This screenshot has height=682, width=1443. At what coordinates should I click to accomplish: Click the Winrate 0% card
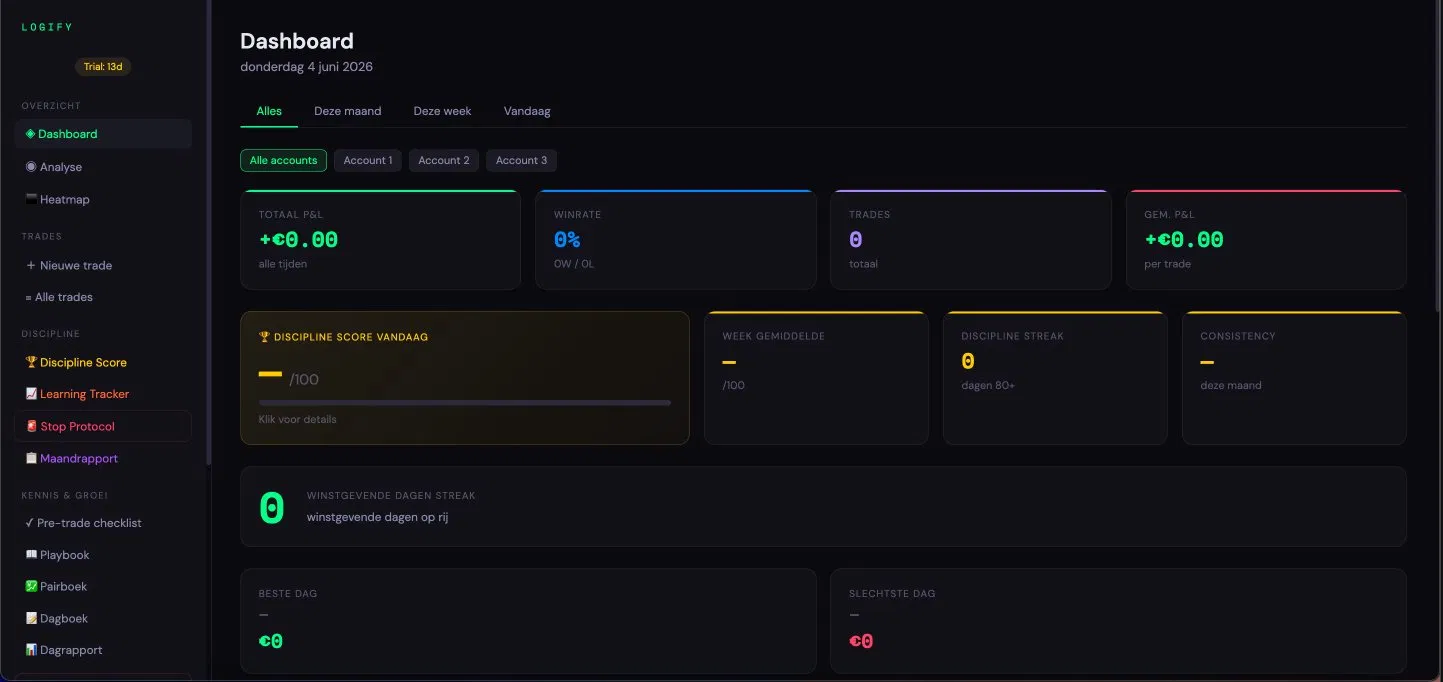[676, 240]
